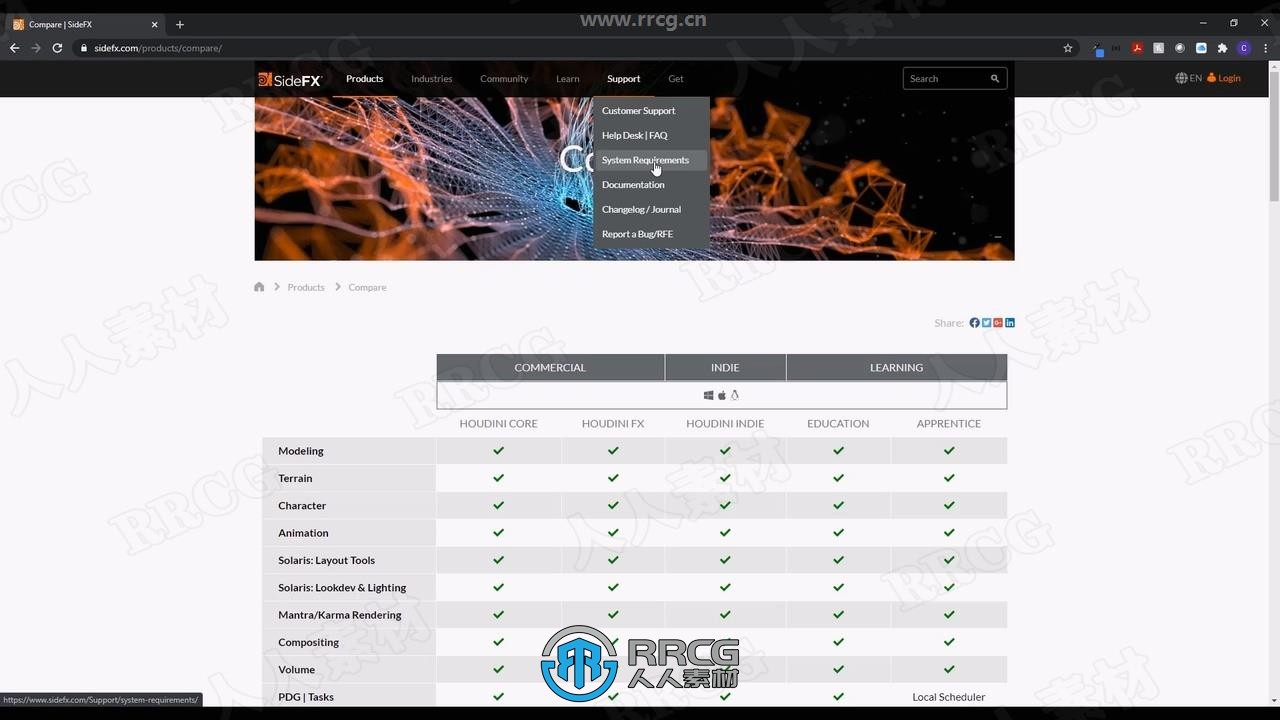Choose System Requirements menu entry
Viewport: 1280px width, 720px height.
(651, 160)
